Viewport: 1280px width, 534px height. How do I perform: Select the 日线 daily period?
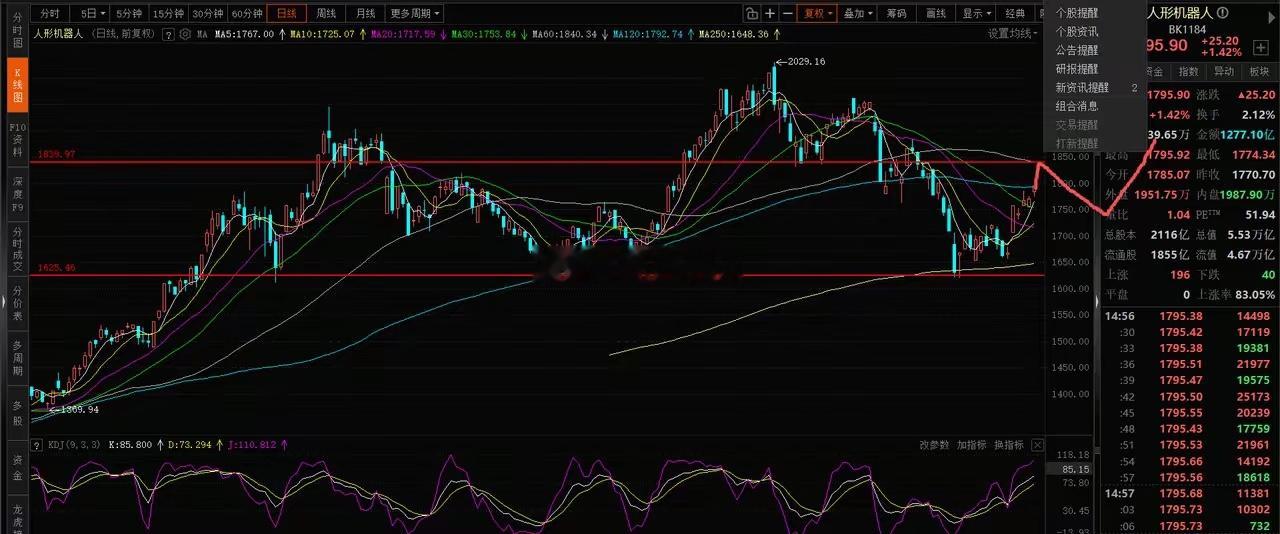(286, 13)
